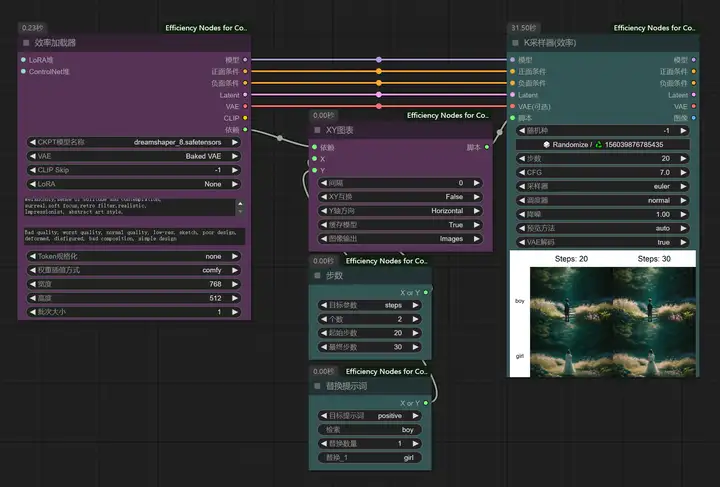Decrease 最终步数 30 with its left arrow

[324, 347]
